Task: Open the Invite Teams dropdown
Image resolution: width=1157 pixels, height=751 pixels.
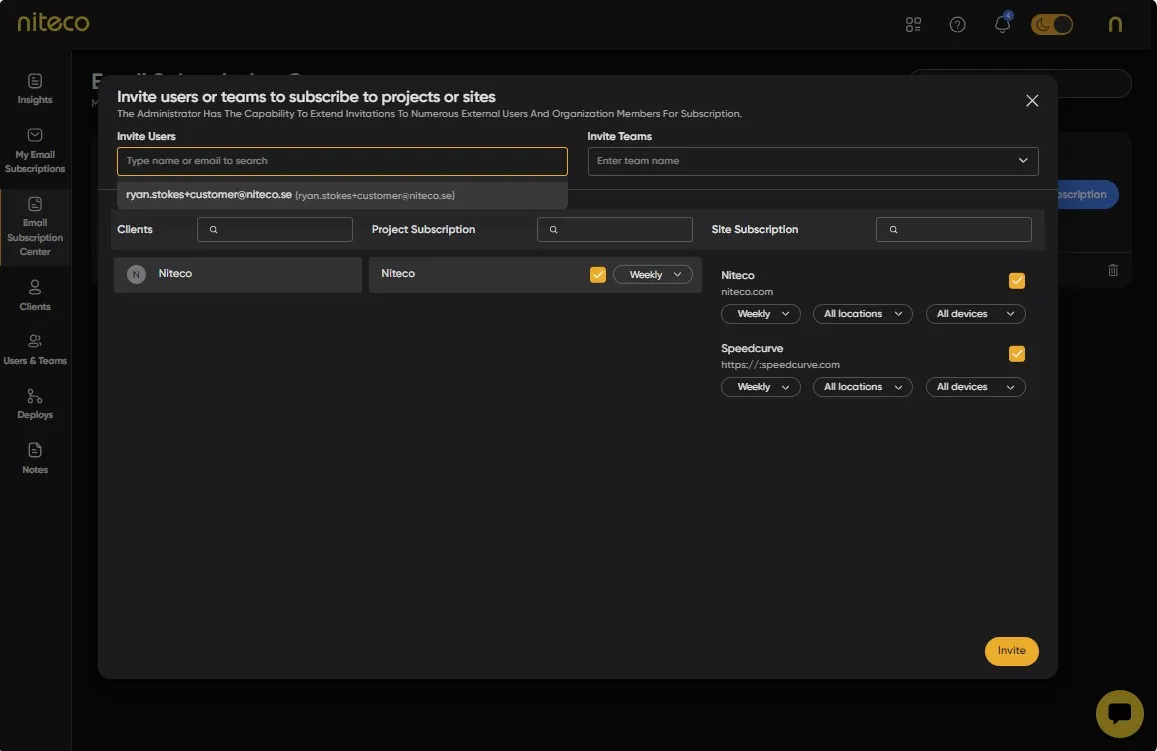Action: pos(812,161)
